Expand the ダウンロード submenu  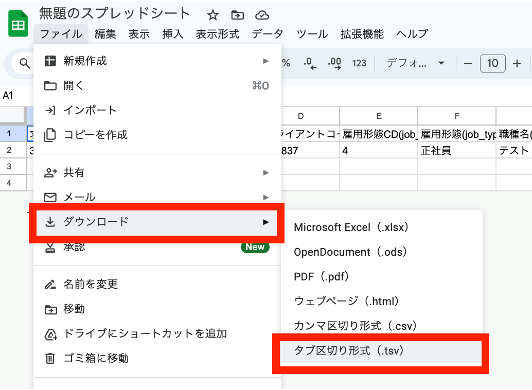click(x=157, y=222)
